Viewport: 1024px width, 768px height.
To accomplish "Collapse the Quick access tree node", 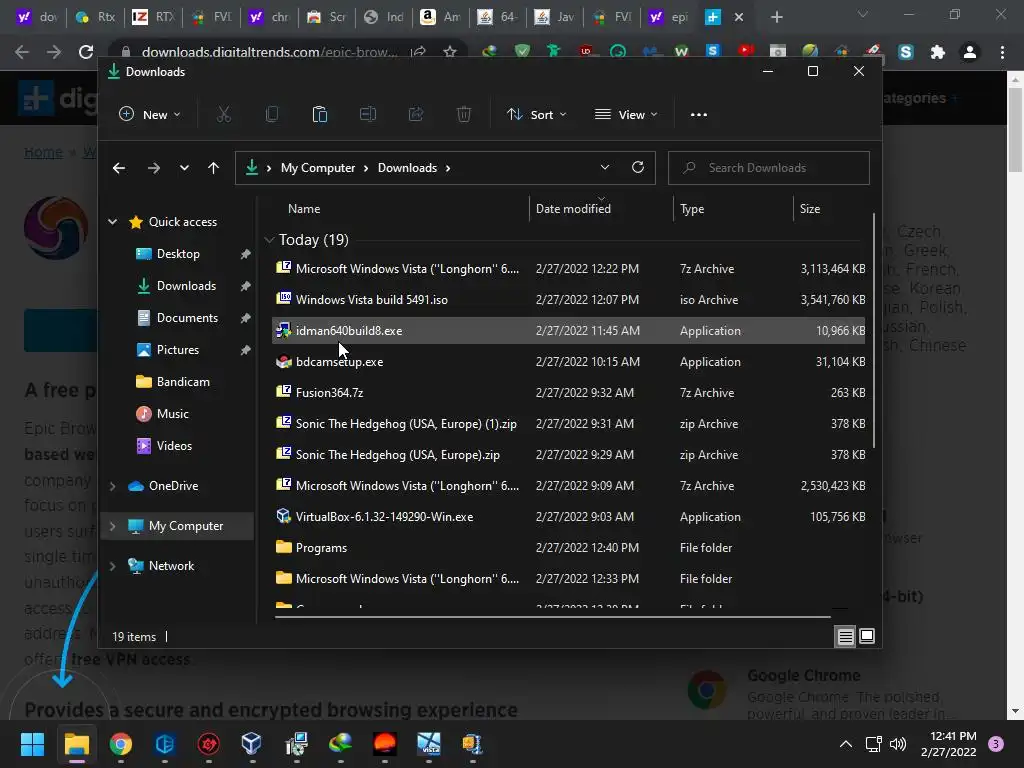I will pyautogui.click(x=112, y=222).
